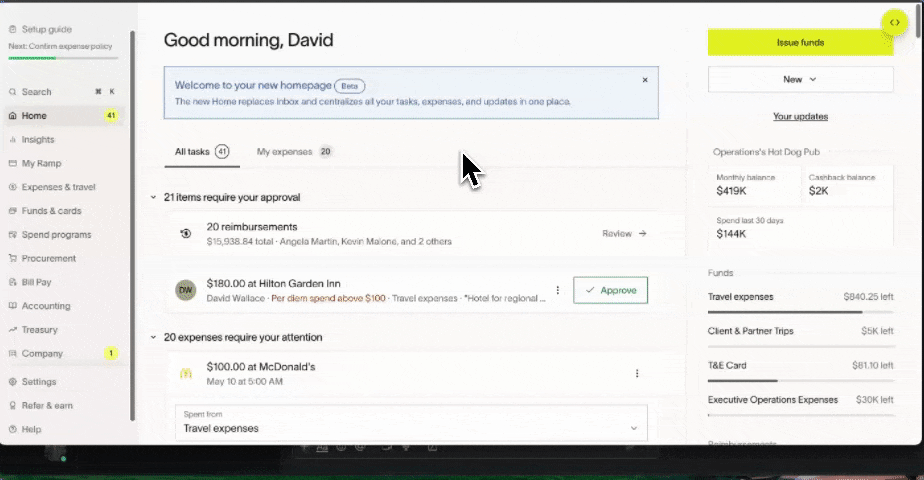The height and width of the screenshot is (480, 924).
Task: Click the DW avatar for Hilton Garden Inn
Action: point(186,290)
